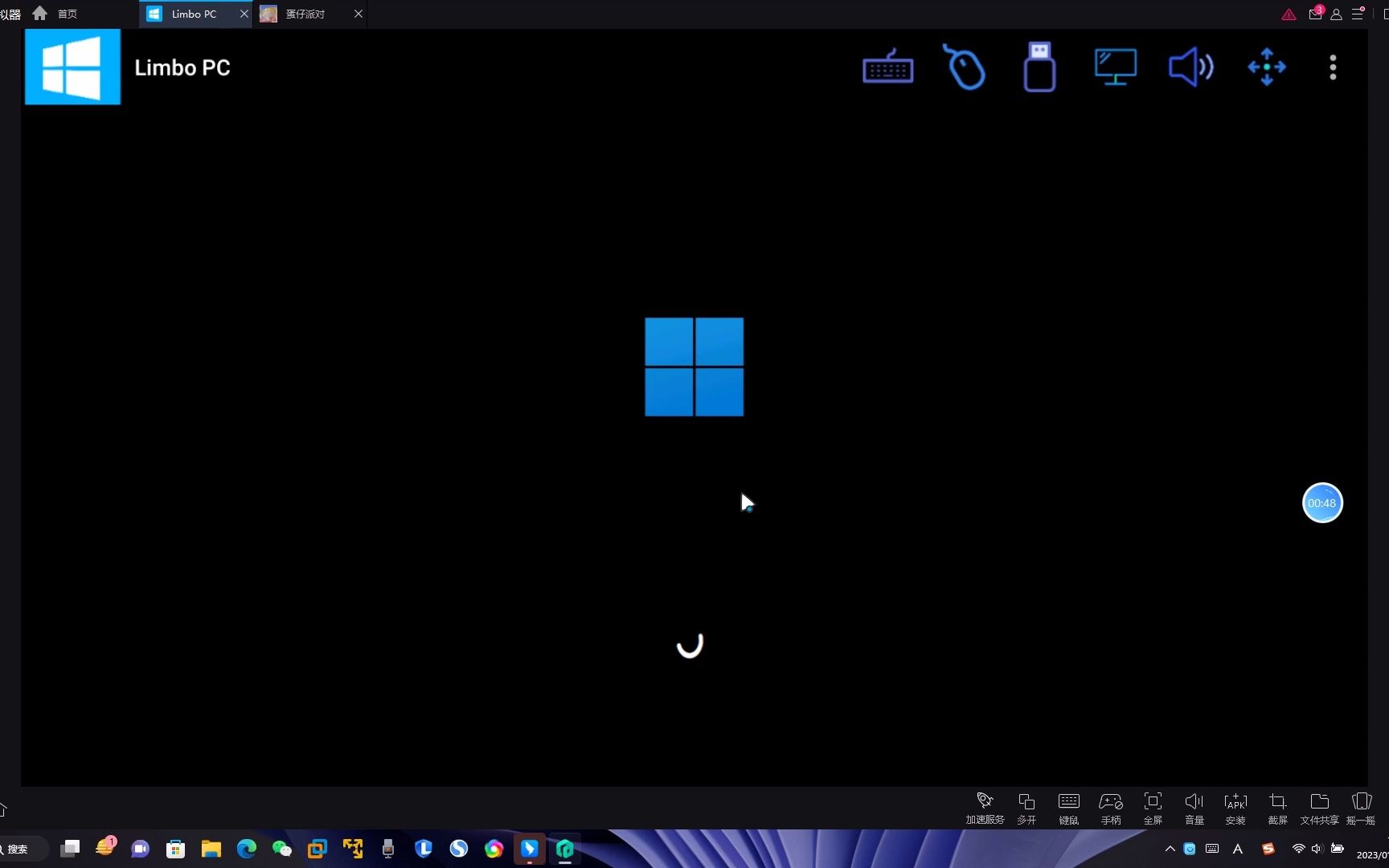Toggle the input language indicator A
Screen dimensions: 1389x868
1238,849
